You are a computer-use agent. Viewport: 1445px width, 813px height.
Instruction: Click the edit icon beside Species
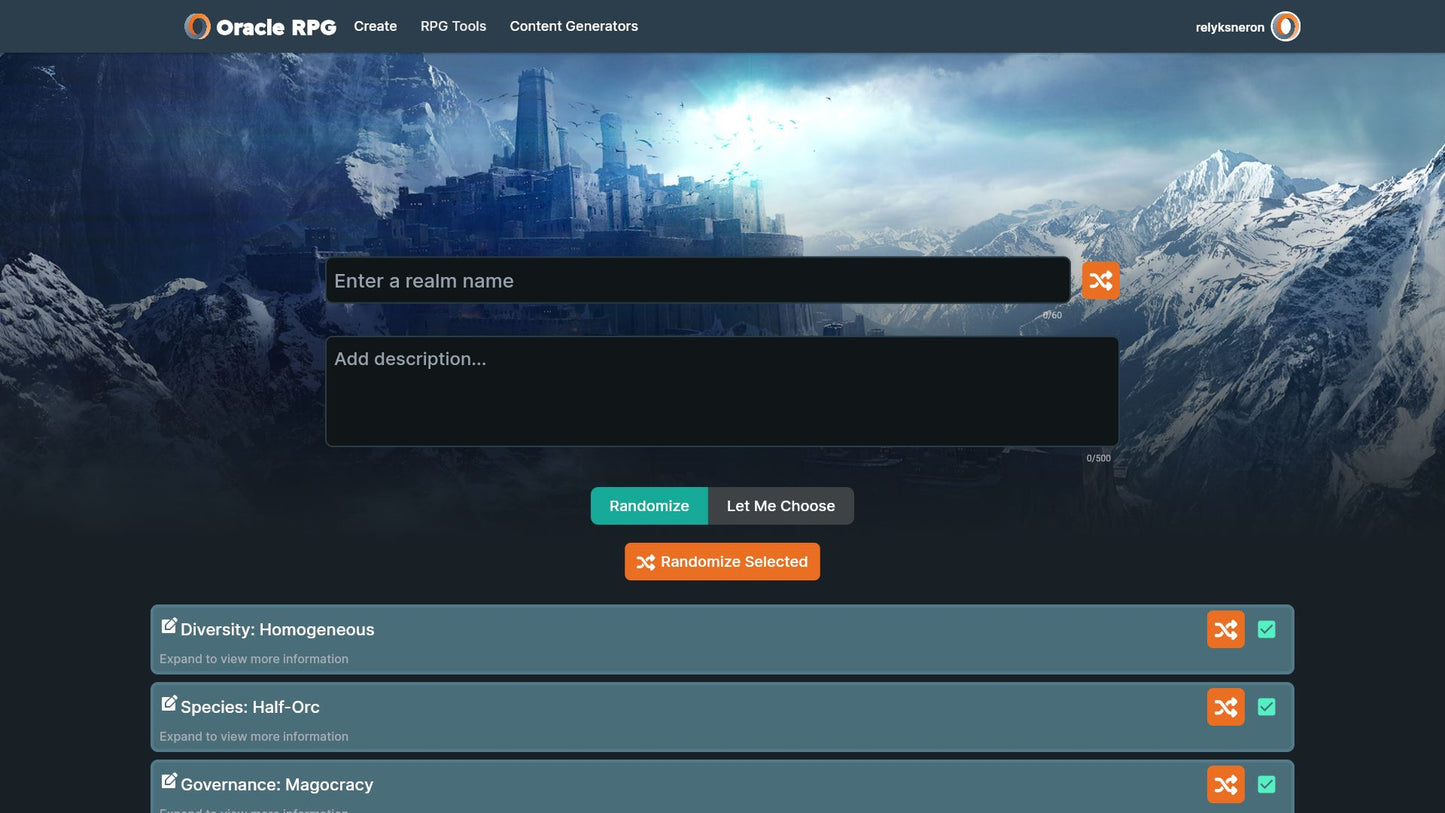click(x=169, y=704)
